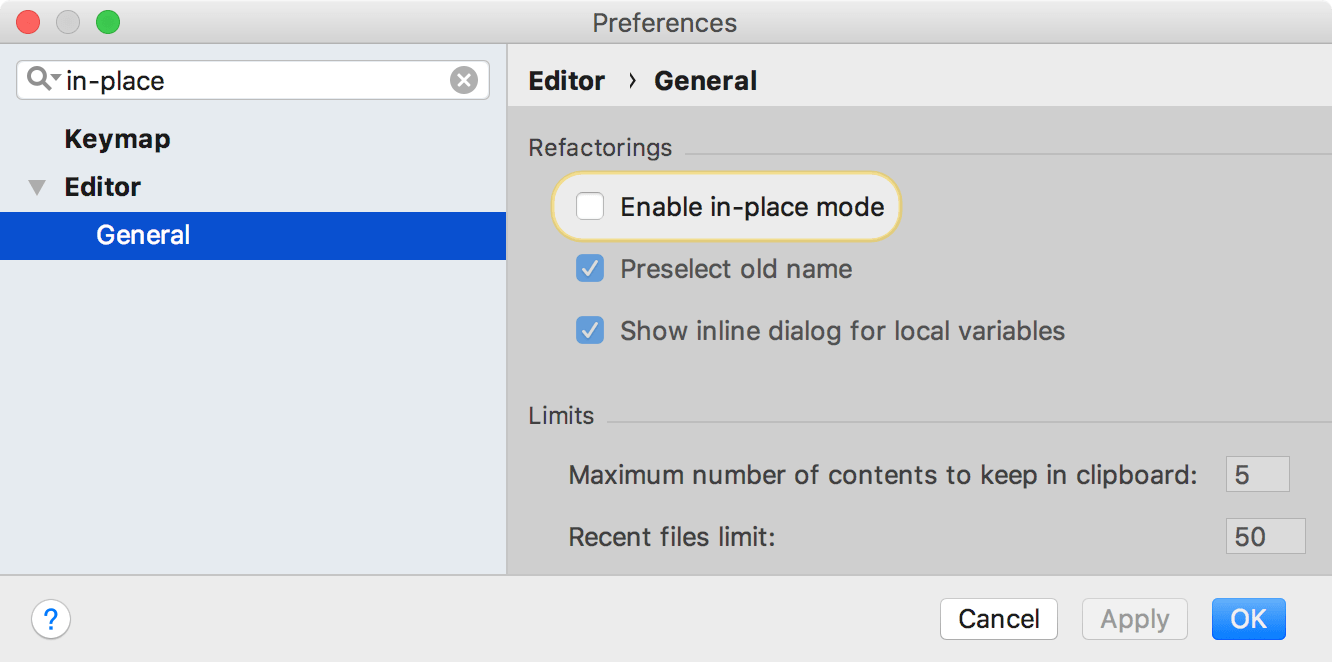Enable in-place mode
This screenshot has width=1332, height=662.
(x=589, y=206)
